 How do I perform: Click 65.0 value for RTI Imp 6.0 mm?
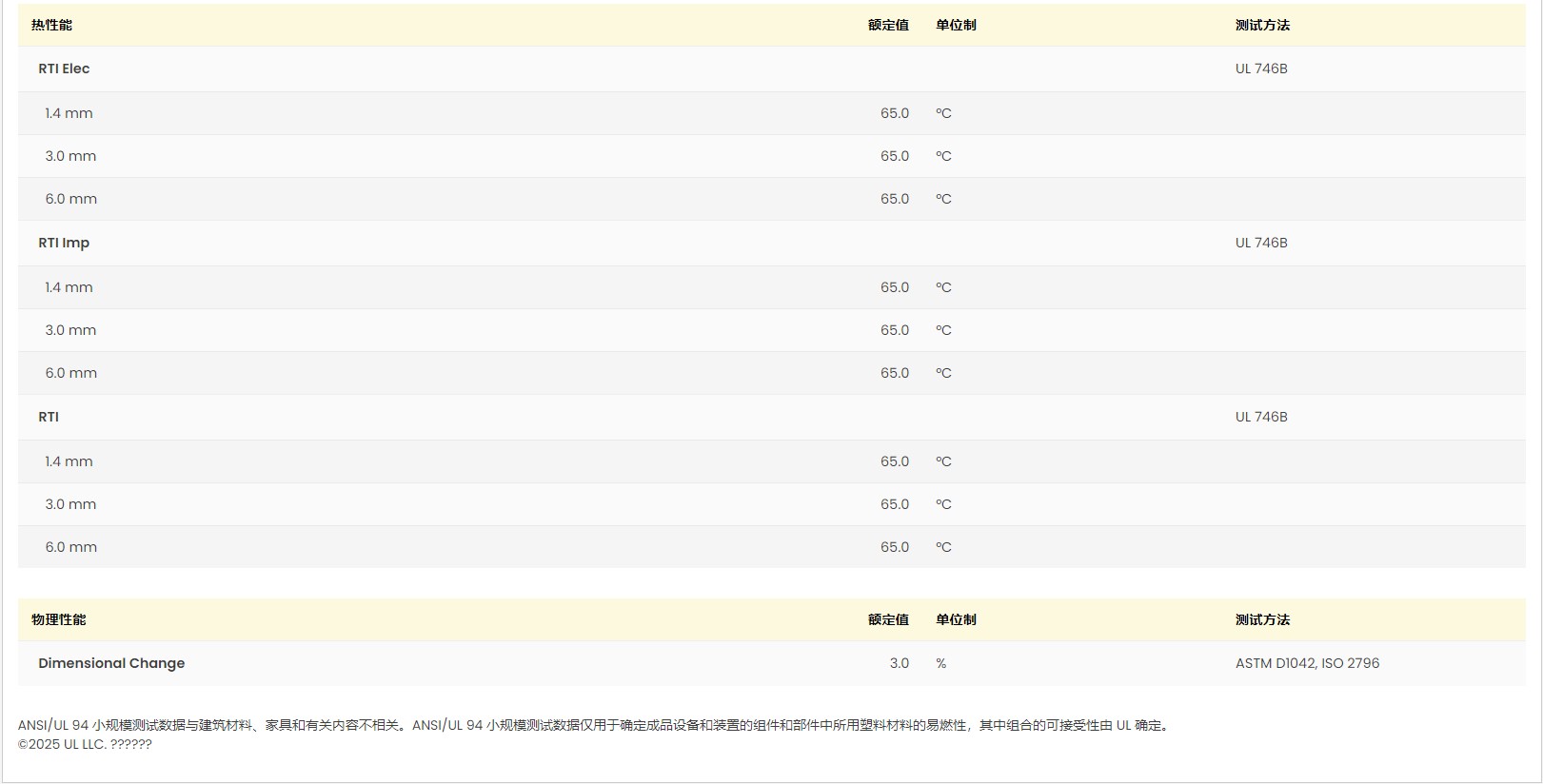coord(895,373)
